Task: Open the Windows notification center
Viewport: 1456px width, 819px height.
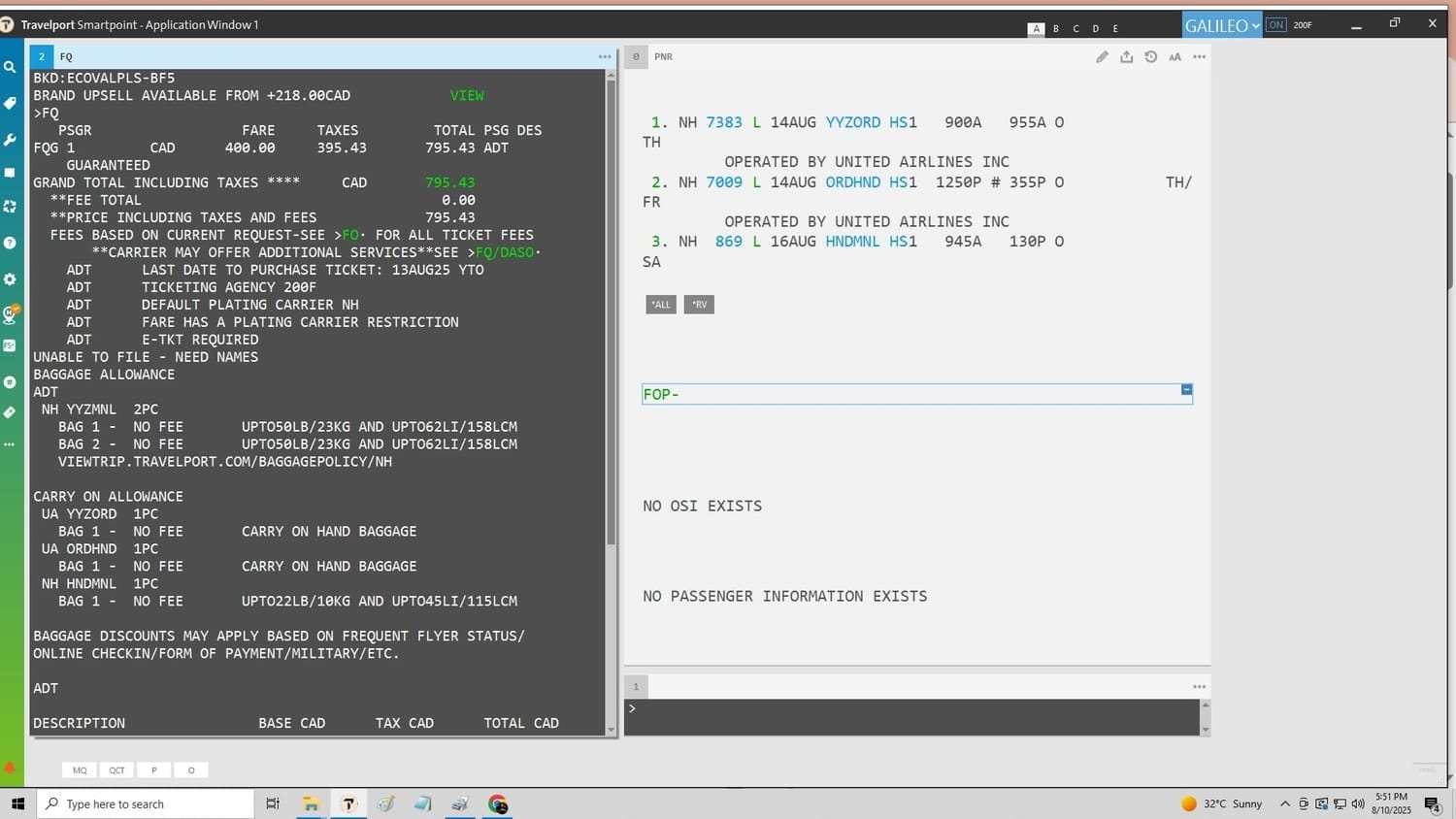Action: (x=1433, y=803)
